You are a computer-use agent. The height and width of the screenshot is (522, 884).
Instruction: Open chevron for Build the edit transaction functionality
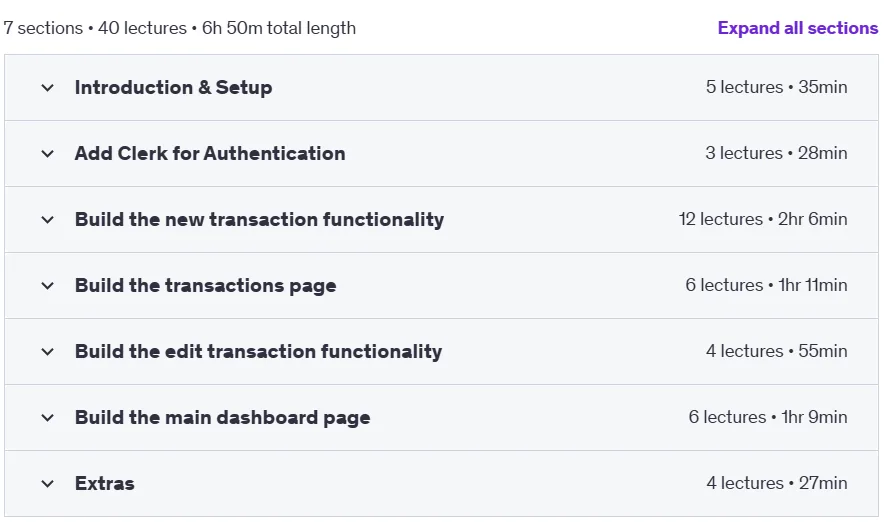48,352
